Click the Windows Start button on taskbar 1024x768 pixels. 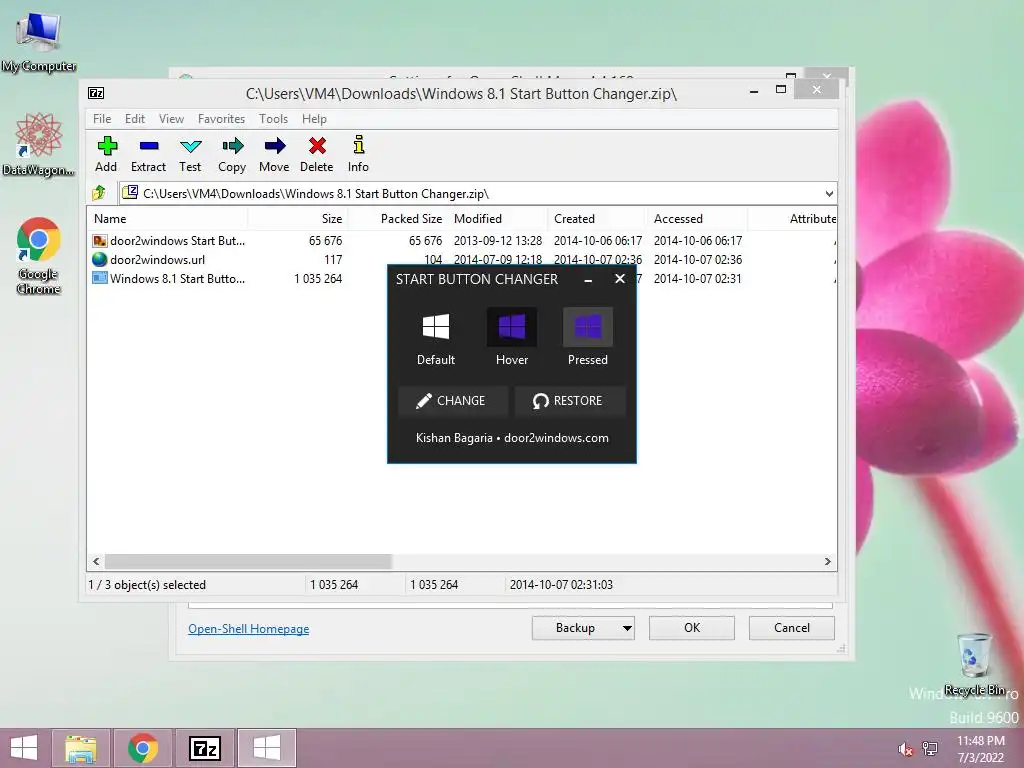coord(25,748)
